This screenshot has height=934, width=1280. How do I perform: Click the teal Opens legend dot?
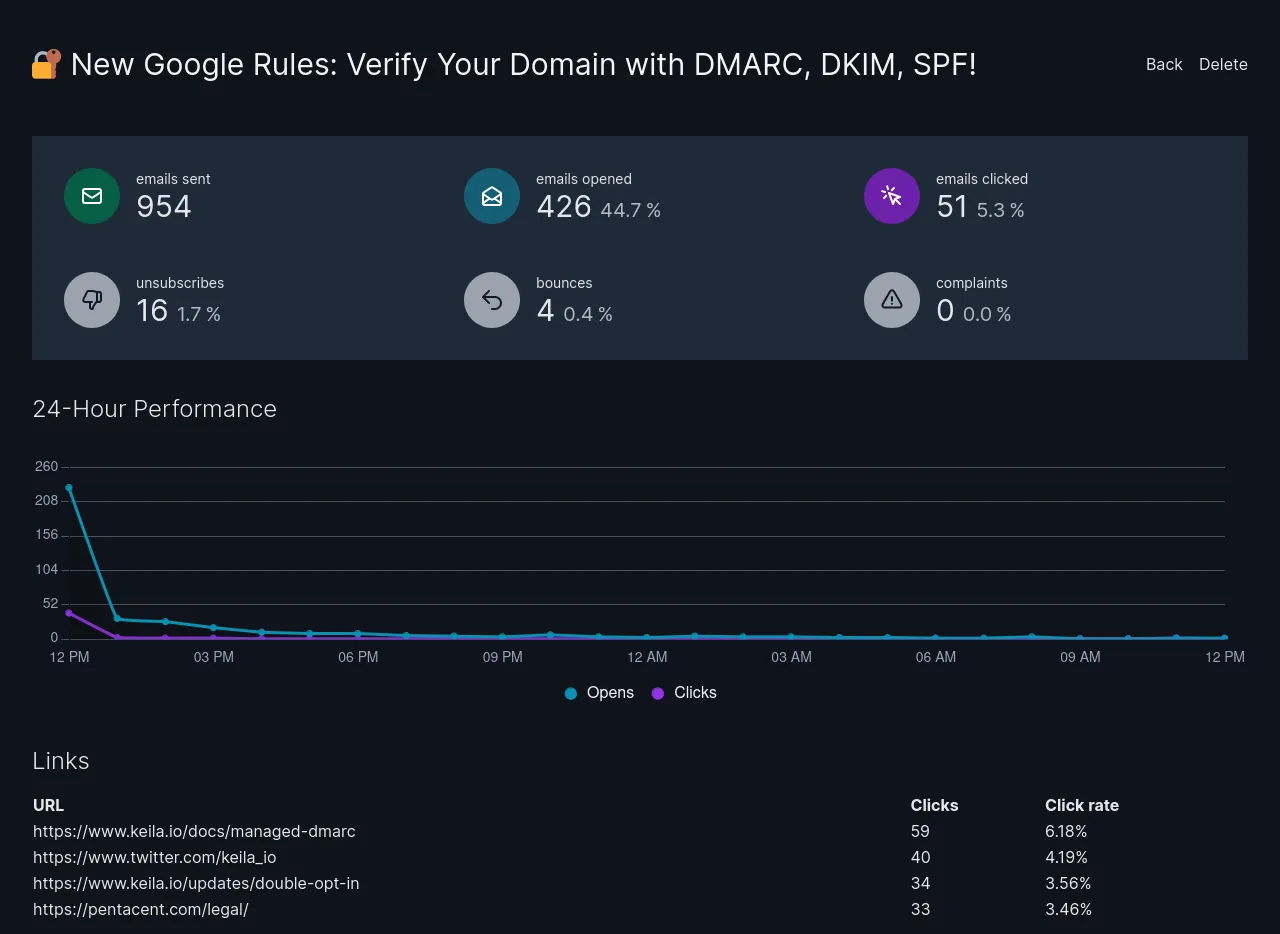pyautogui.click(x=570, y=692)
